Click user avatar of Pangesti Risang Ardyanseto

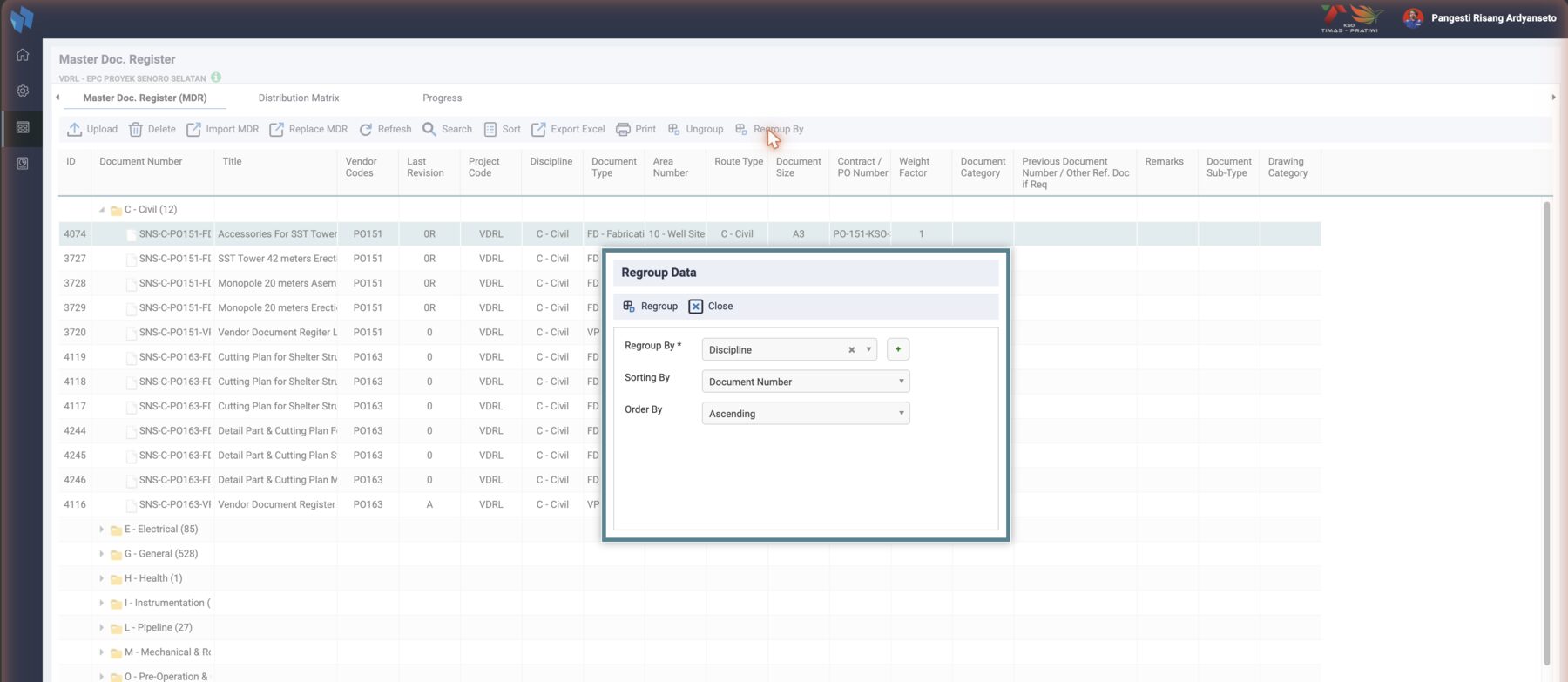(1413, 17)
